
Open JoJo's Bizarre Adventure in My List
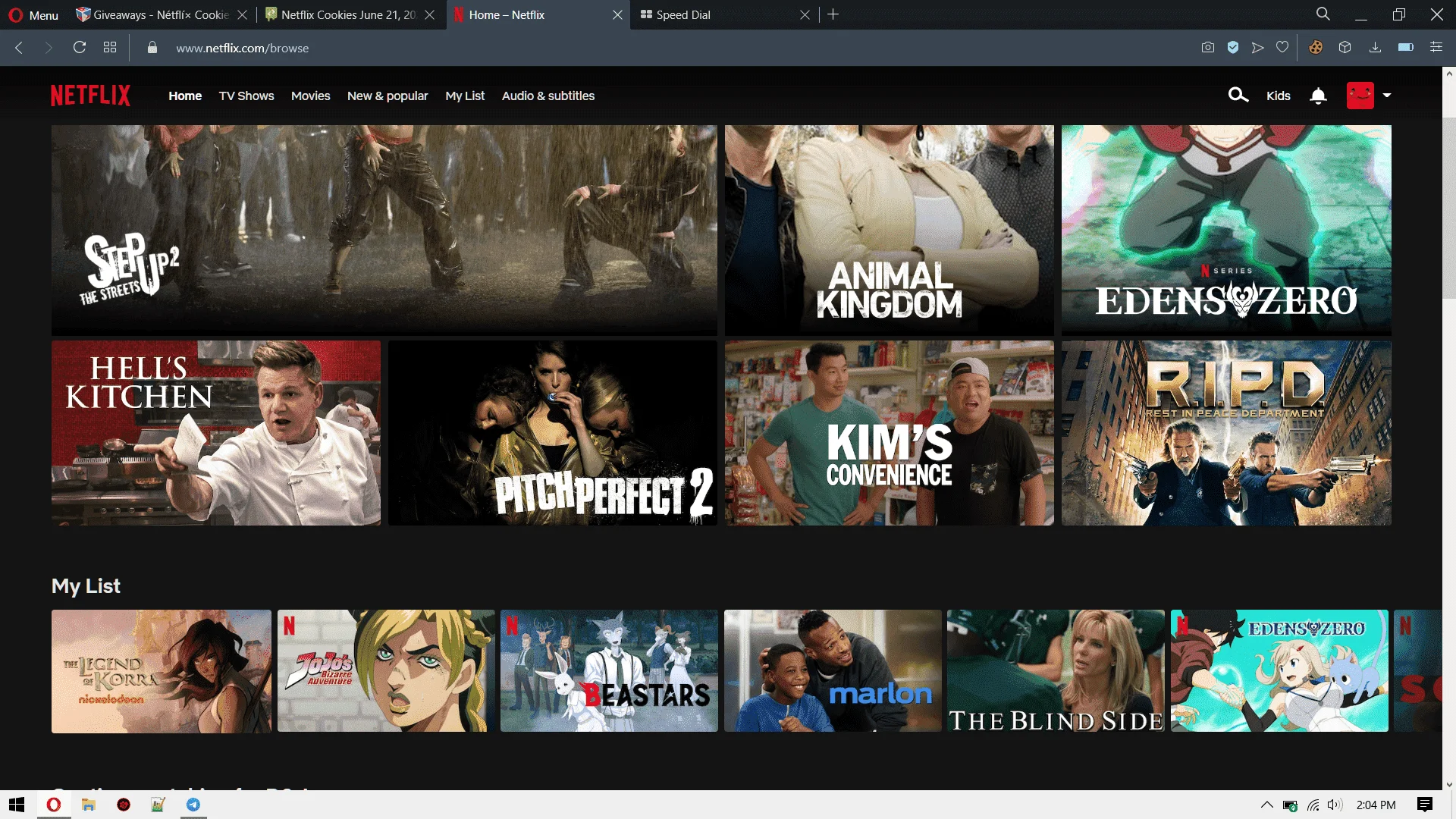point(386,671)
